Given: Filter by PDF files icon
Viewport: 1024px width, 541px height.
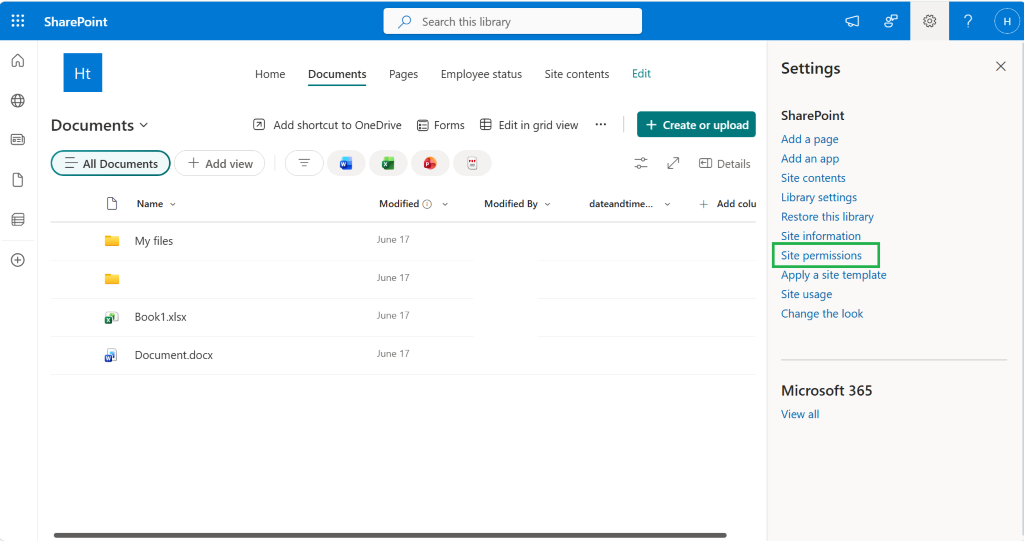Looking at the screenshot, I should coord(472,163).
